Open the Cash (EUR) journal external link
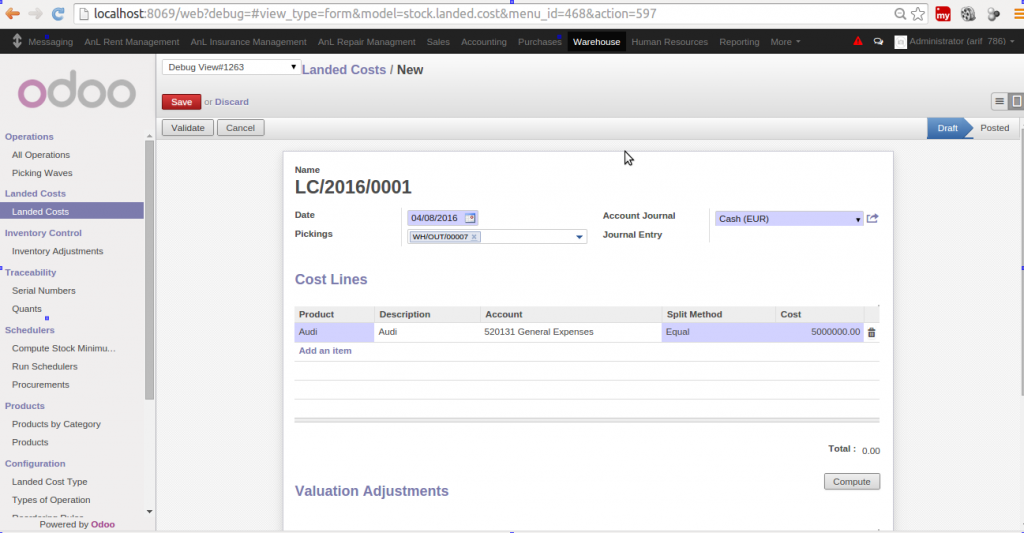The width and height of the screenshot is (1024, 533). coord(872,218)
